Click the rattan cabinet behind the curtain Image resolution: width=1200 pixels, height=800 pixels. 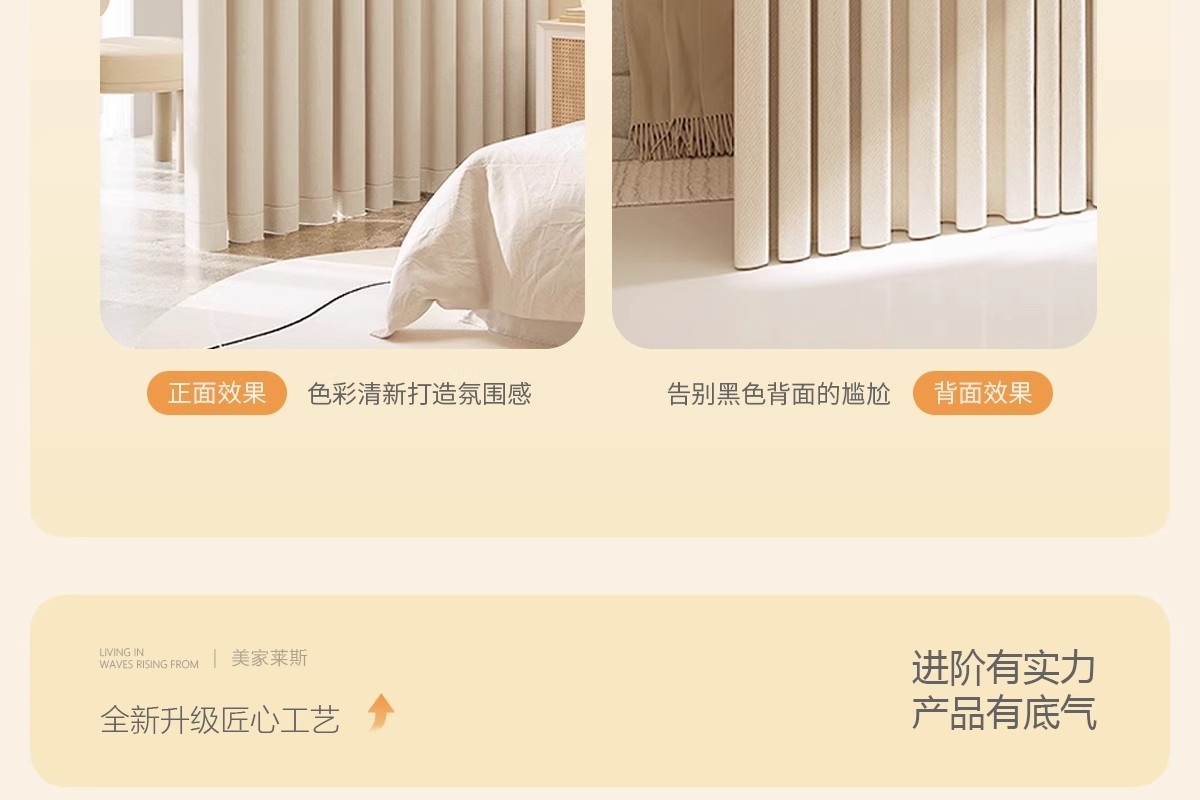(x=560, y=72)
